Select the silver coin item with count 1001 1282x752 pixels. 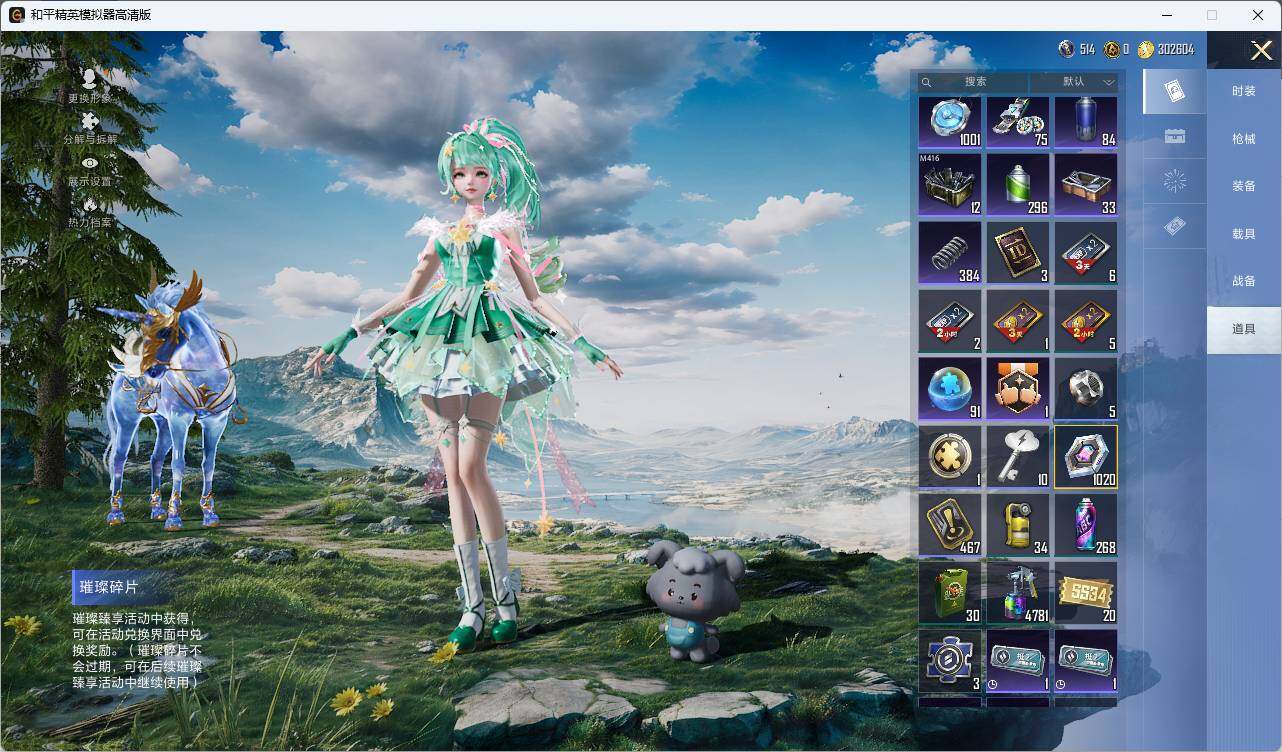tap(950, 122)
